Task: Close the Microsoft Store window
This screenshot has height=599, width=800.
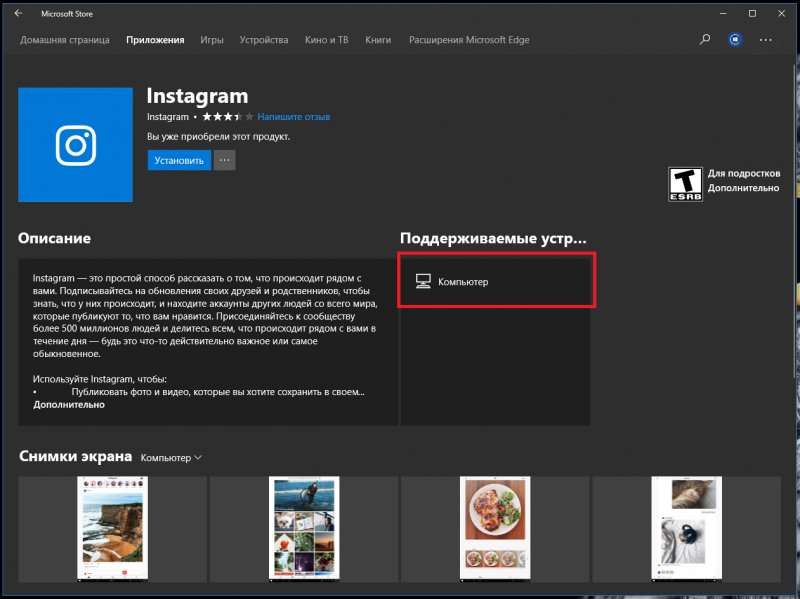Action: (x=781, y=14)
